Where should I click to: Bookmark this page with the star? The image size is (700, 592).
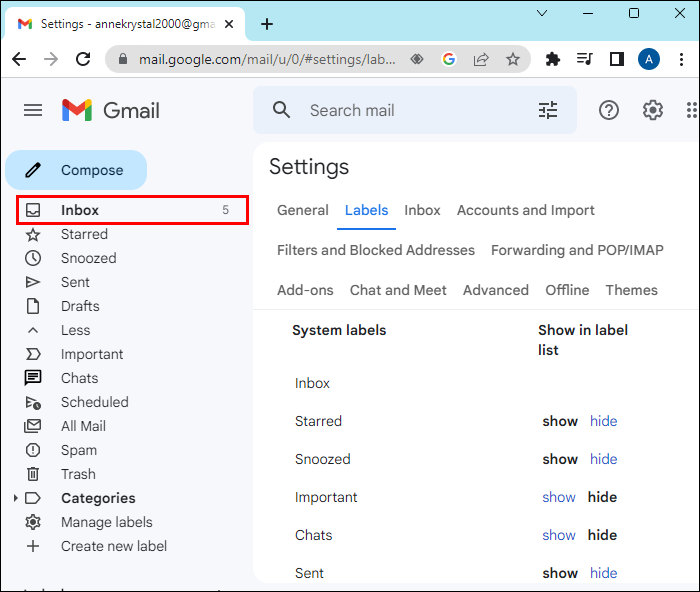coord(512,59)
